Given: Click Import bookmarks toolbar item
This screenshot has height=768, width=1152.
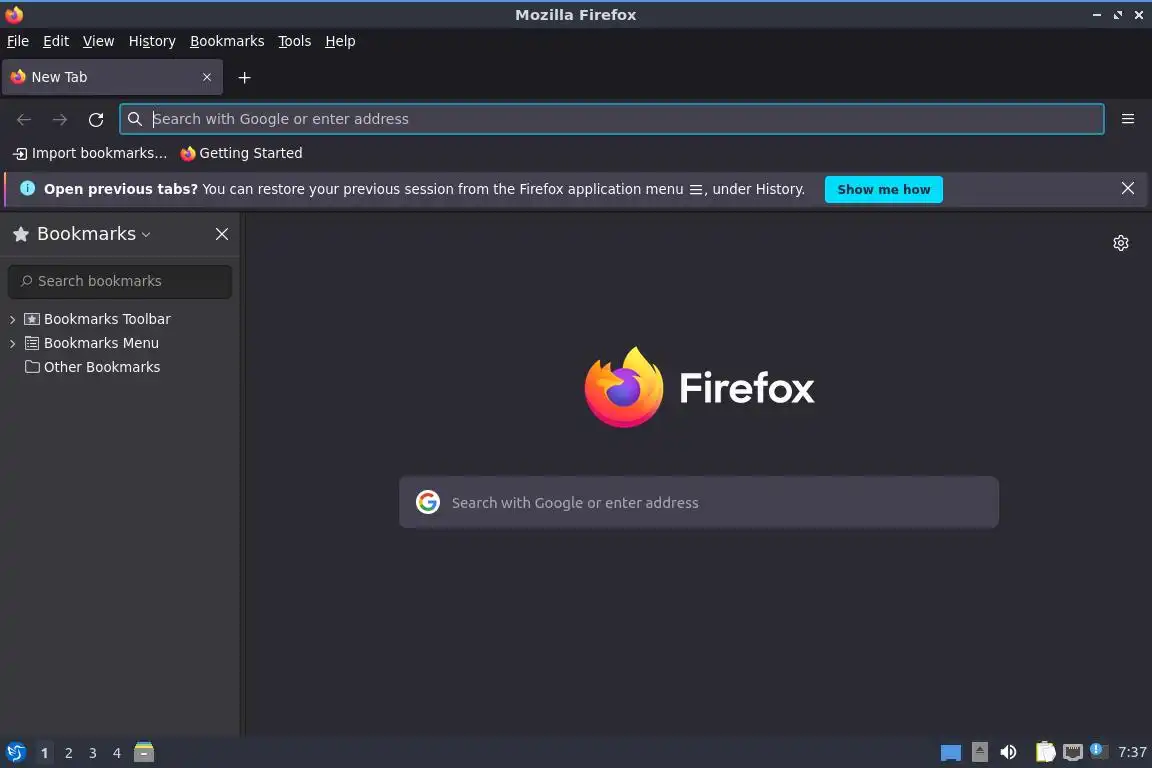Looking at the screenshot, I should pos(90,153).
